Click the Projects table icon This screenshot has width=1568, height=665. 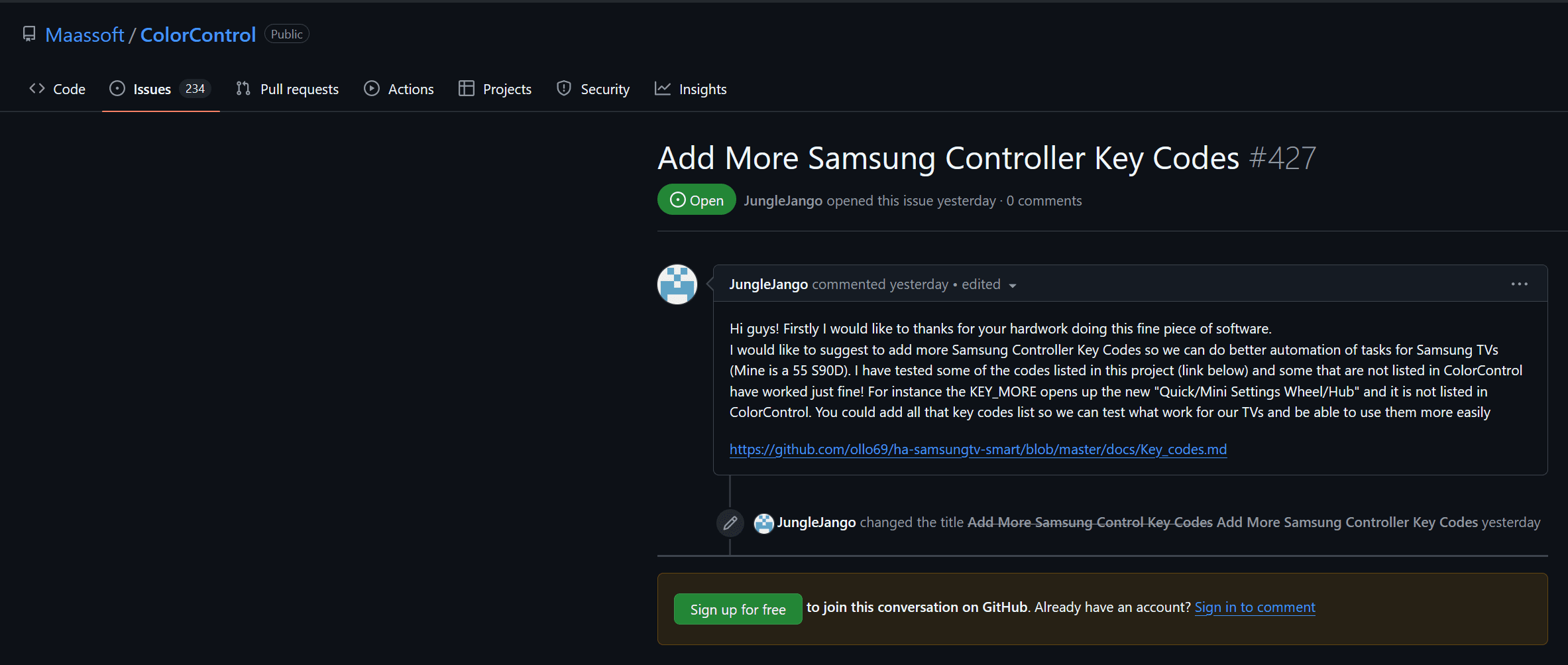click(467, 88)
